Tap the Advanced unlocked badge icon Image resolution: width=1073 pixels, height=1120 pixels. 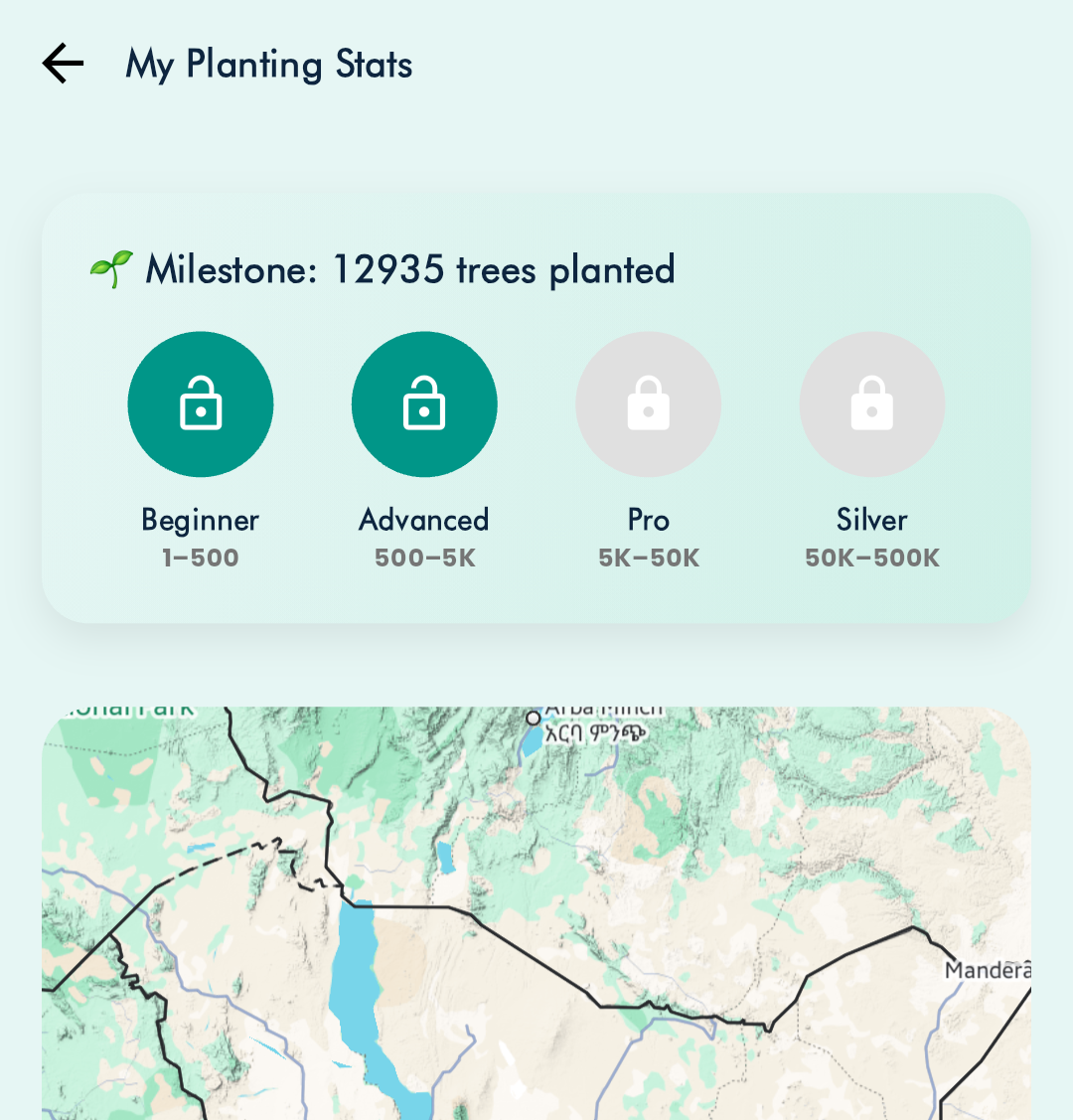pyautogui.click(x=425, y=404)
